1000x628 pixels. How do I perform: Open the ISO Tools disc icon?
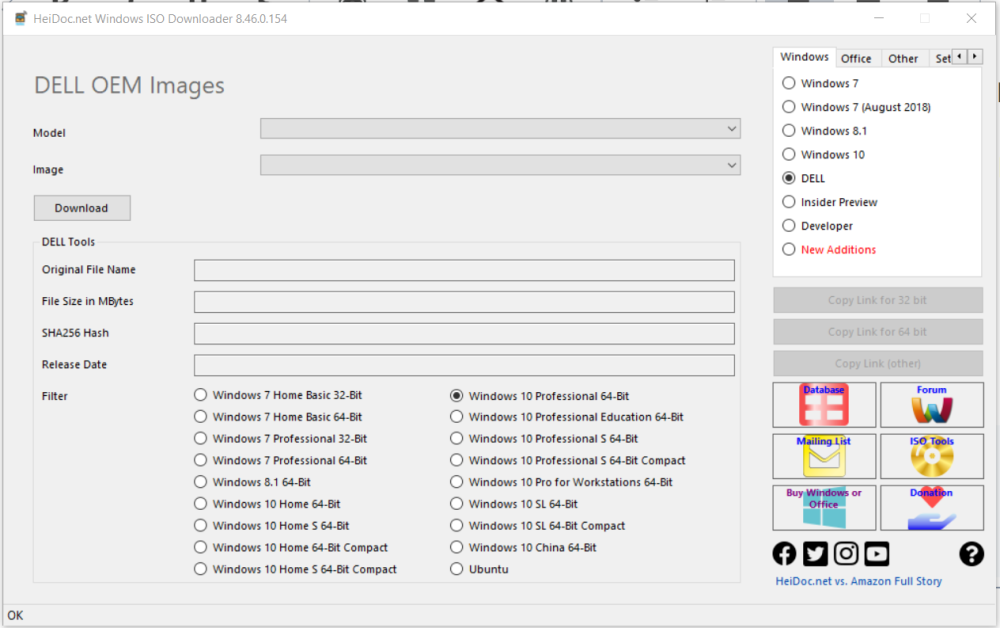[932, 456]
